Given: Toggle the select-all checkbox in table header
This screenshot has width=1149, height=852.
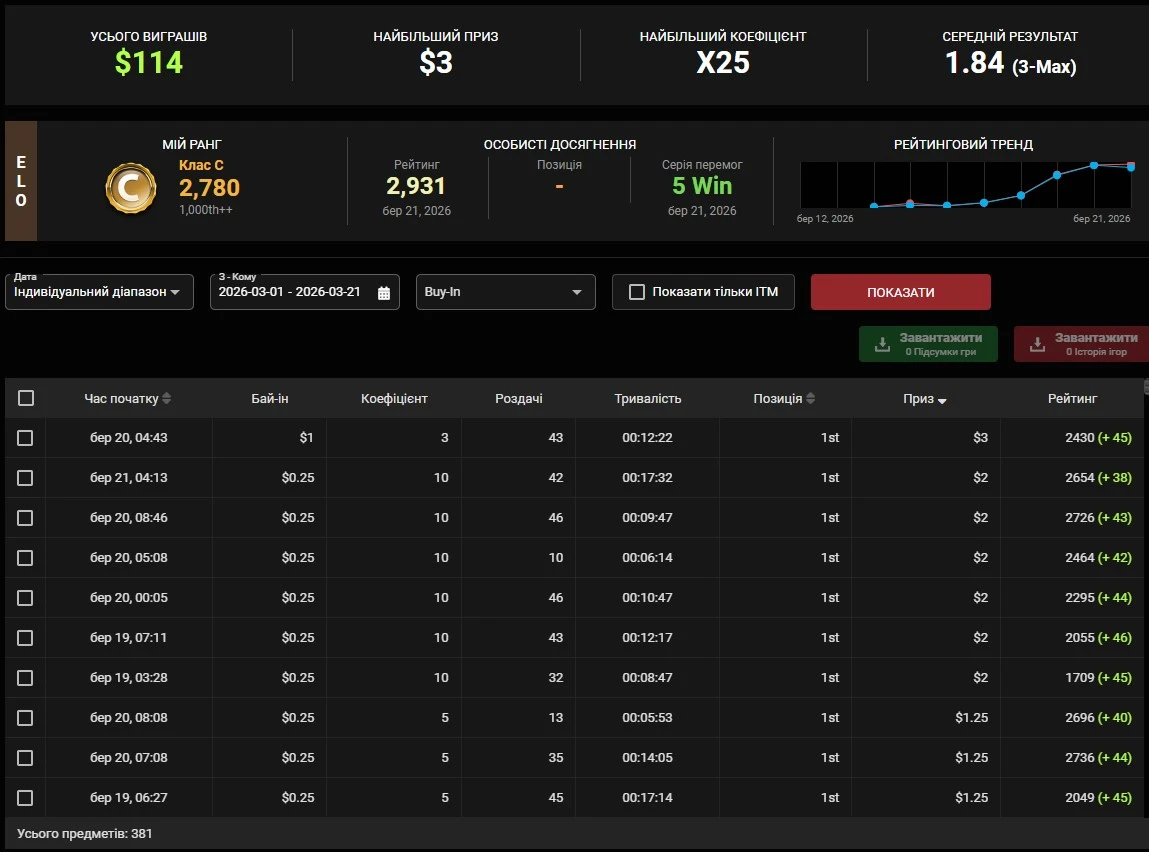Looking at the screenshot, I should 26,398.
